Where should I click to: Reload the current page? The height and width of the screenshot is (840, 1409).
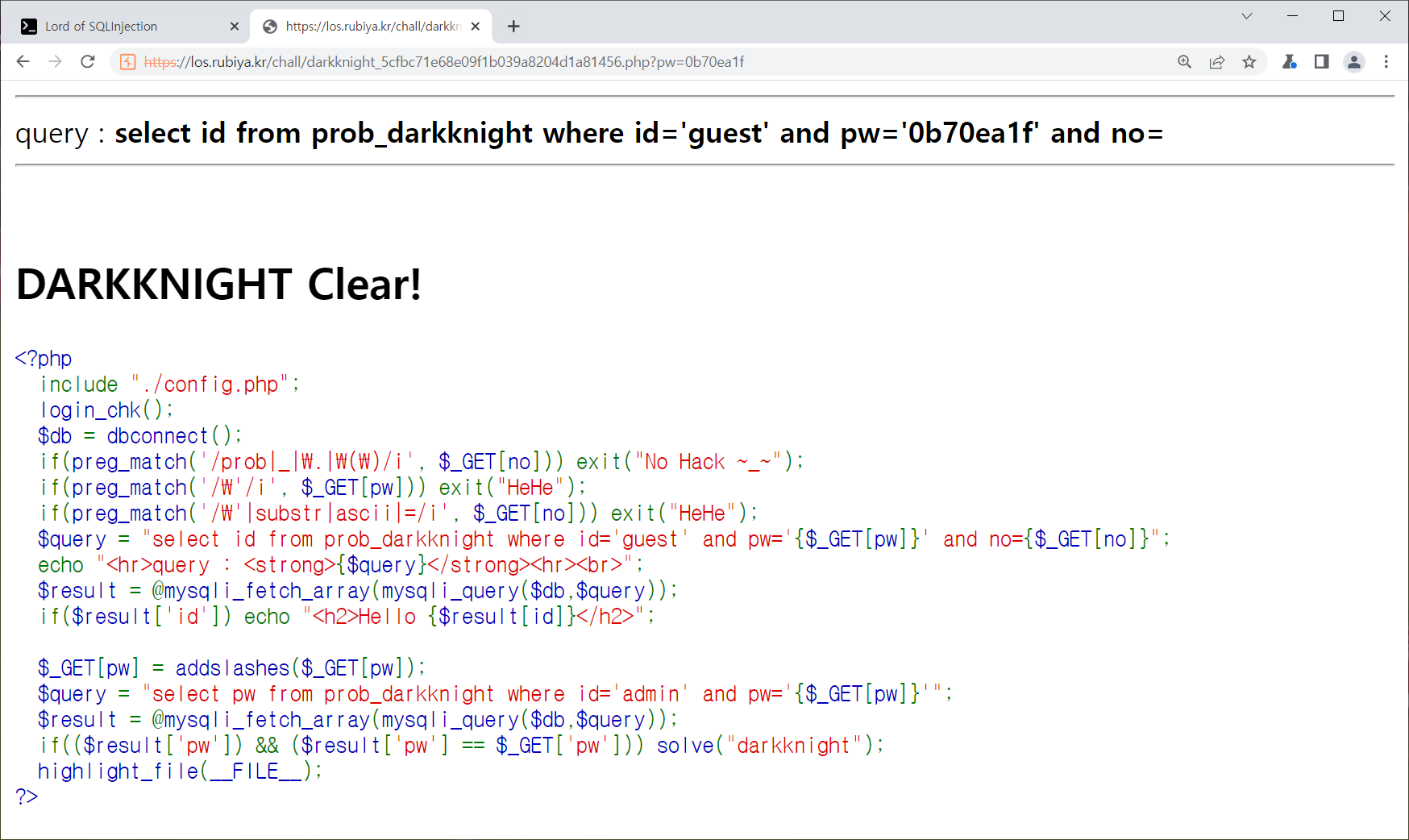[88, 61]
